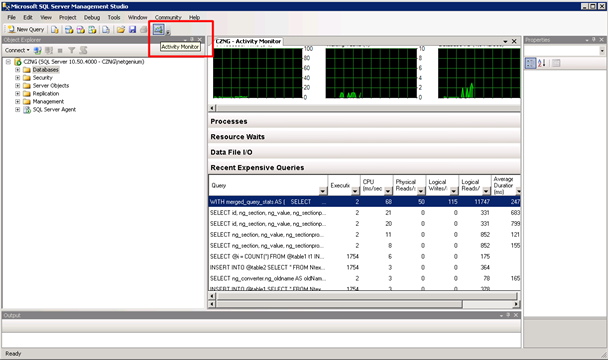The image size is (608, 360).
Task: Open the Edit menu
Action: [28, 17]
